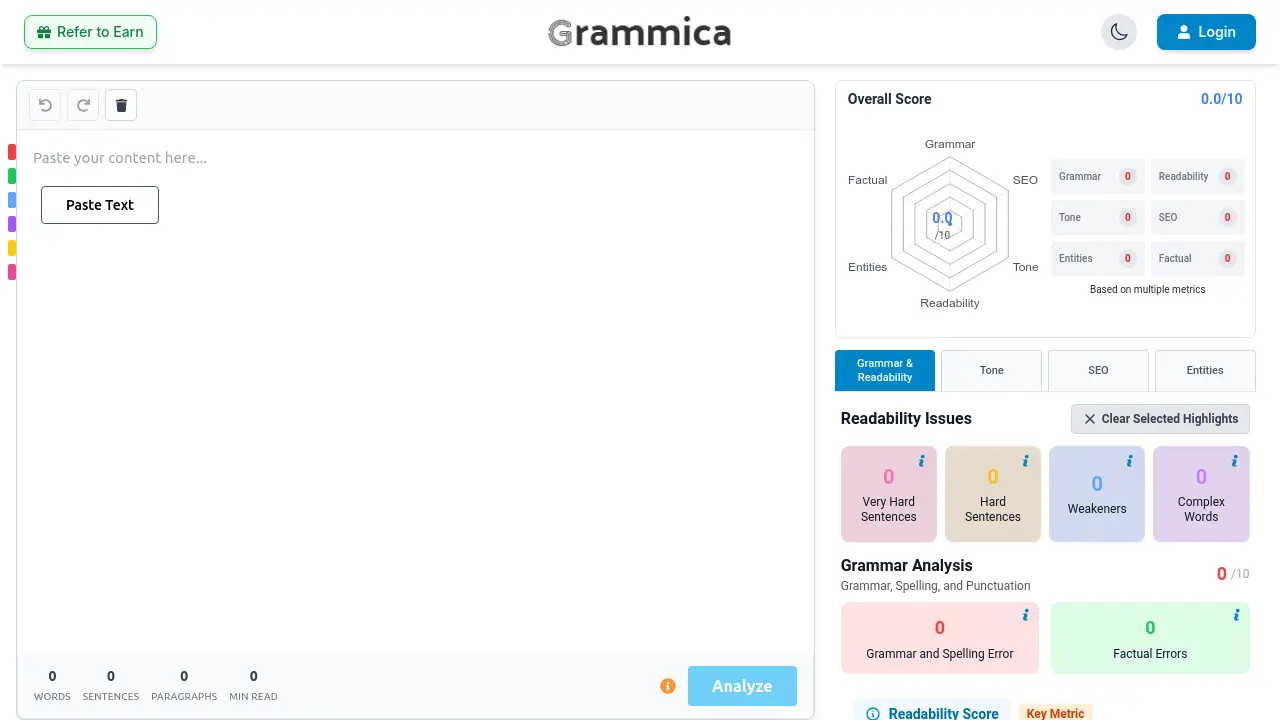Click the info icon on Weakeners card

point(1128,460)
